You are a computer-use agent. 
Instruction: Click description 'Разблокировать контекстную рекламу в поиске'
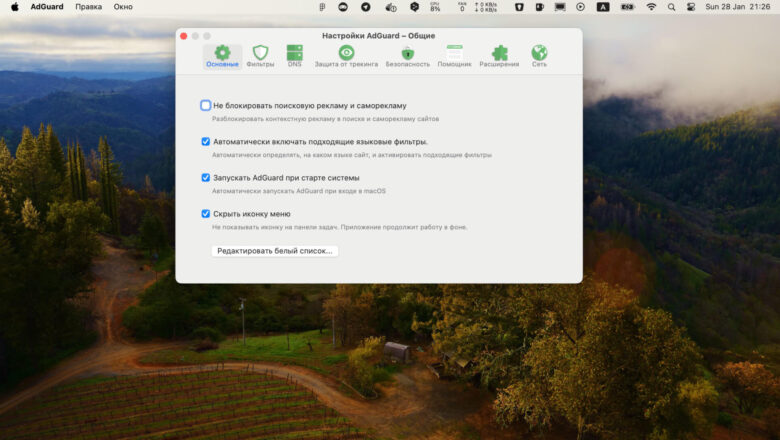click(x=325, y=119)
